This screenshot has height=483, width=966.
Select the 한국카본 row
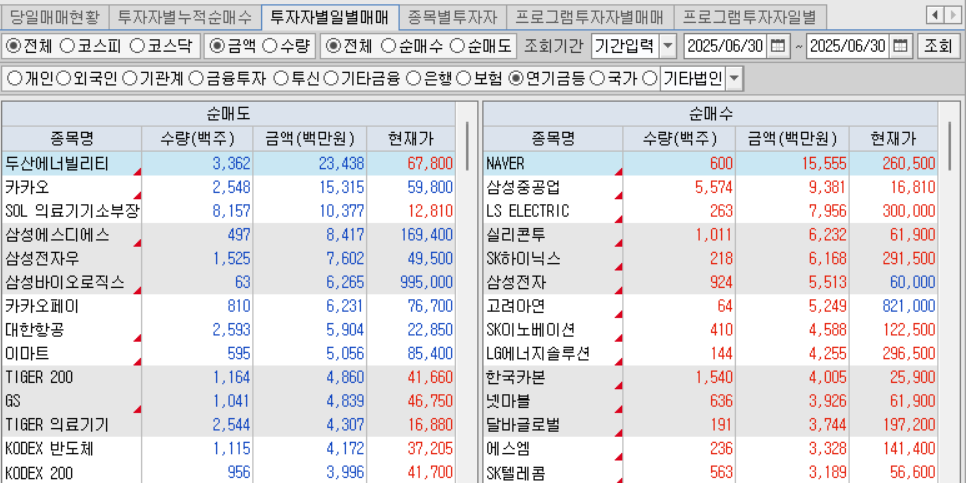point(710,377)
